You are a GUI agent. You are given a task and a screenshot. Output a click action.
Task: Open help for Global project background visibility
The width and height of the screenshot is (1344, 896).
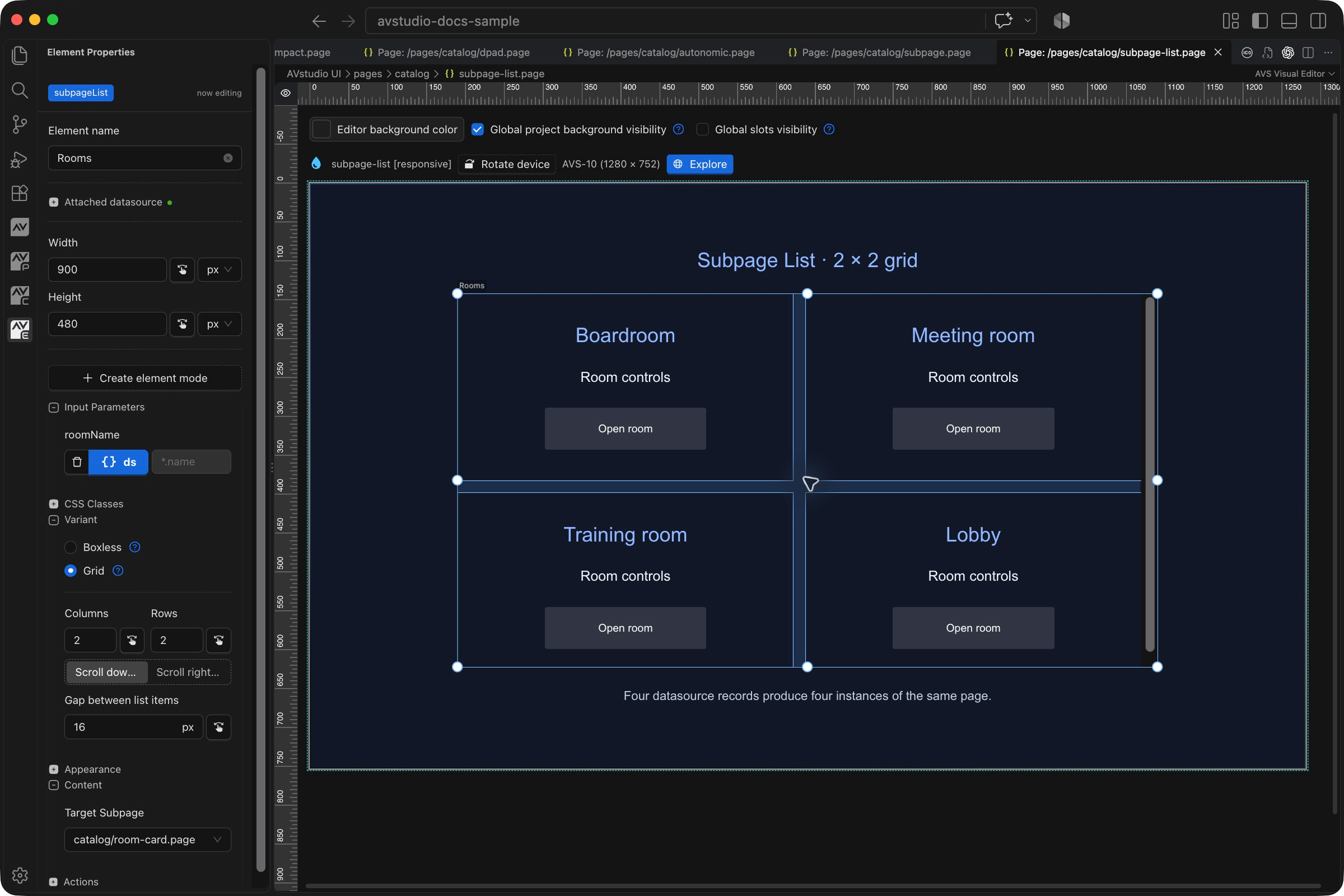coord(678,129)
